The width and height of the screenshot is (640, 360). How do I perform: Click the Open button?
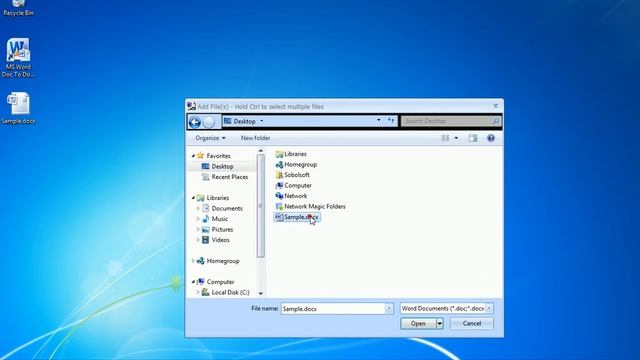418,323
